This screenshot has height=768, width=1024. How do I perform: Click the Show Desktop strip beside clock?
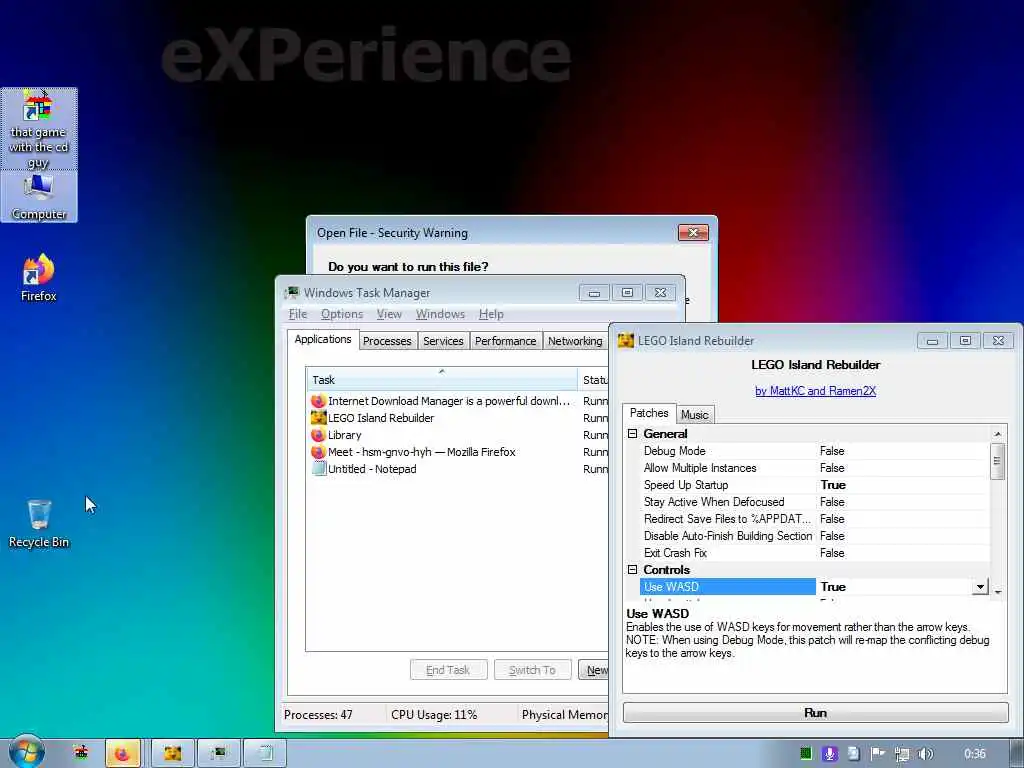coord(1017,754)
